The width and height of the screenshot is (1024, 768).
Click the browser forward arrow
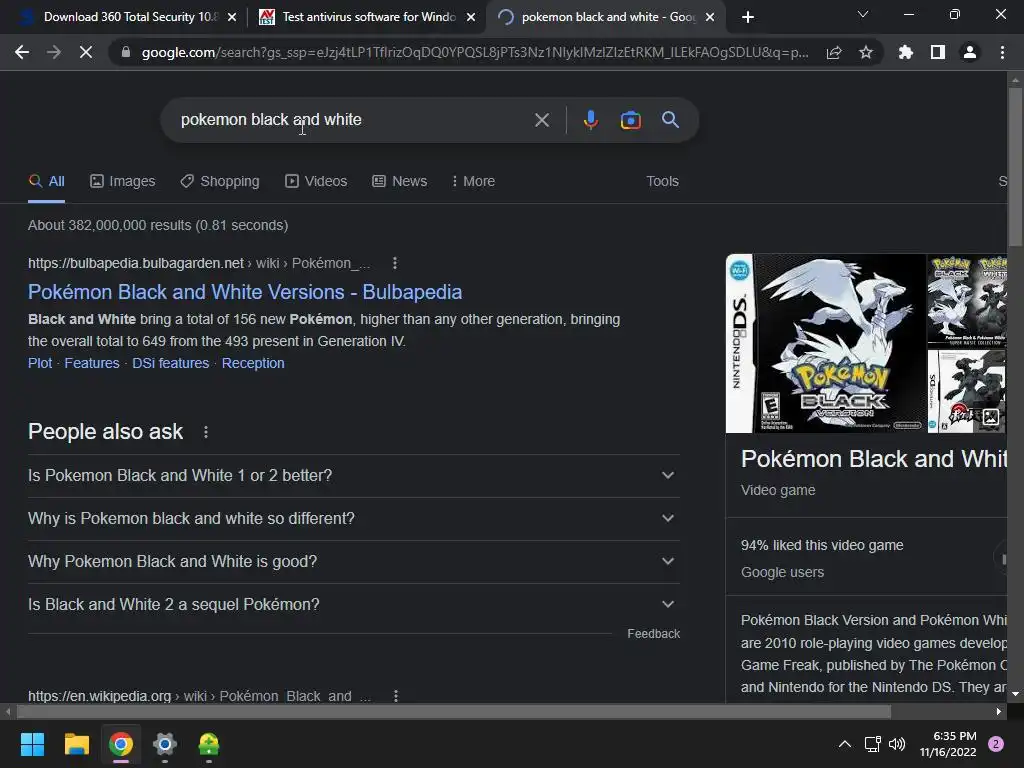(x=54, y=52)
